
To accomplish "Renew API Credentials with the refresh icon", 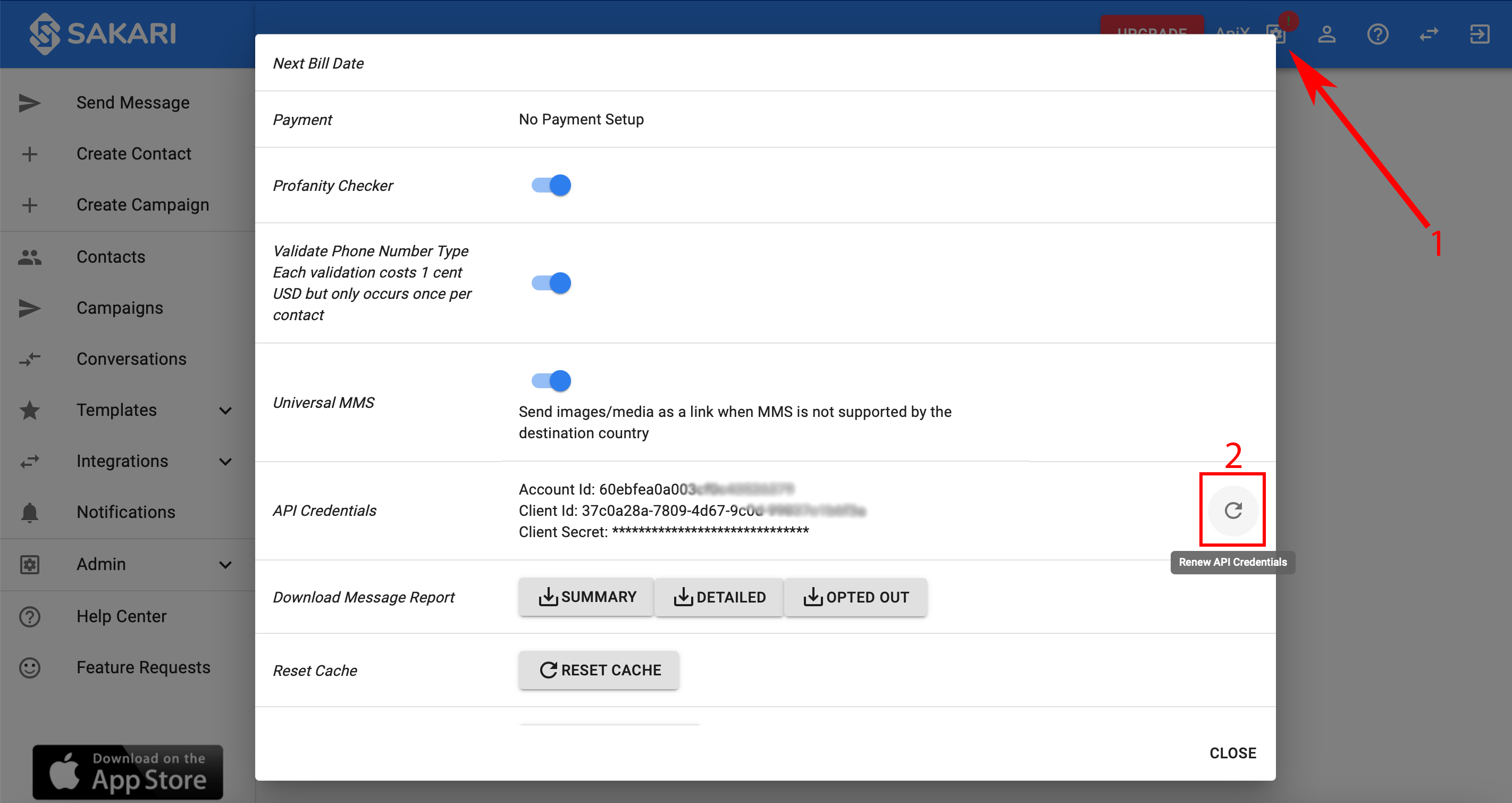I will 1232,510.
